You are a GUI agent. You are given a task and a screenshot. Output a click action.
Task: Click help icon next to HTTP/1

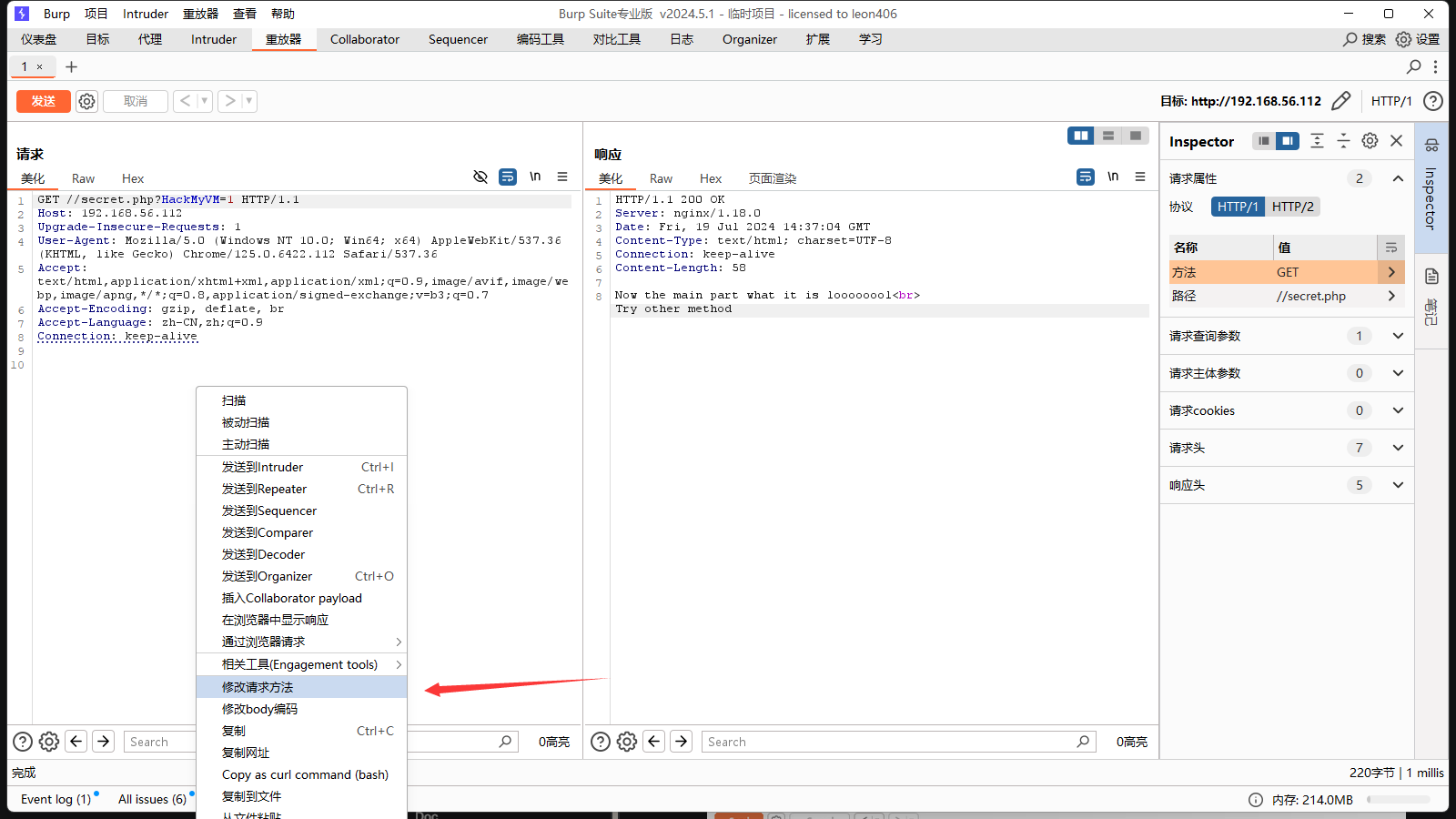(x=1432, y=101)
